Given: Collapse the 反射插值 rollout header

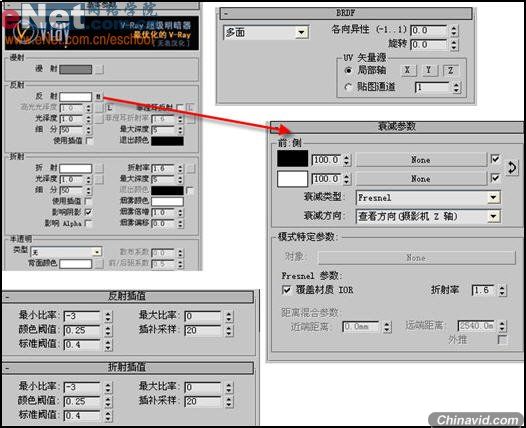Looking at the screenshot, I should tap(127, 297).
